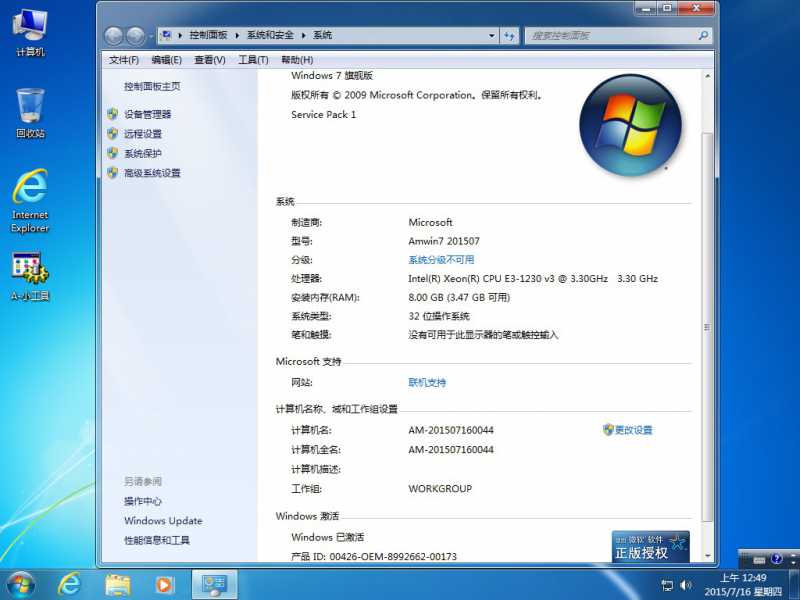The image size is (800, 600).
Task: Click the product ID 00426-OEM-8992662-00173
Action: point(393,556)
